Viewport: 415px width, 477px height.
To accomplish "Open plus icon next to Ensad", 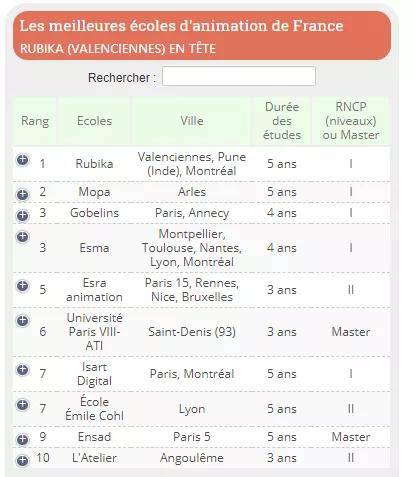I will [x=22, y=440].
